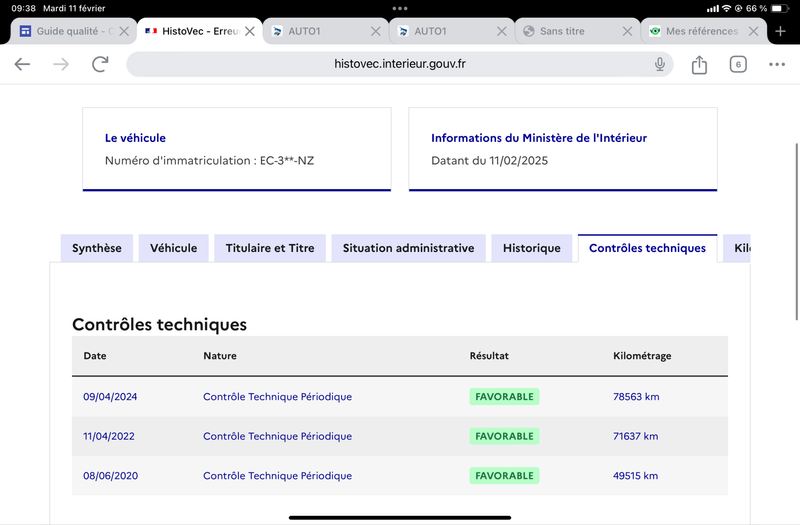Open the Synthèse tab
This screenshot has width=800, height=525.
(96, 248)
